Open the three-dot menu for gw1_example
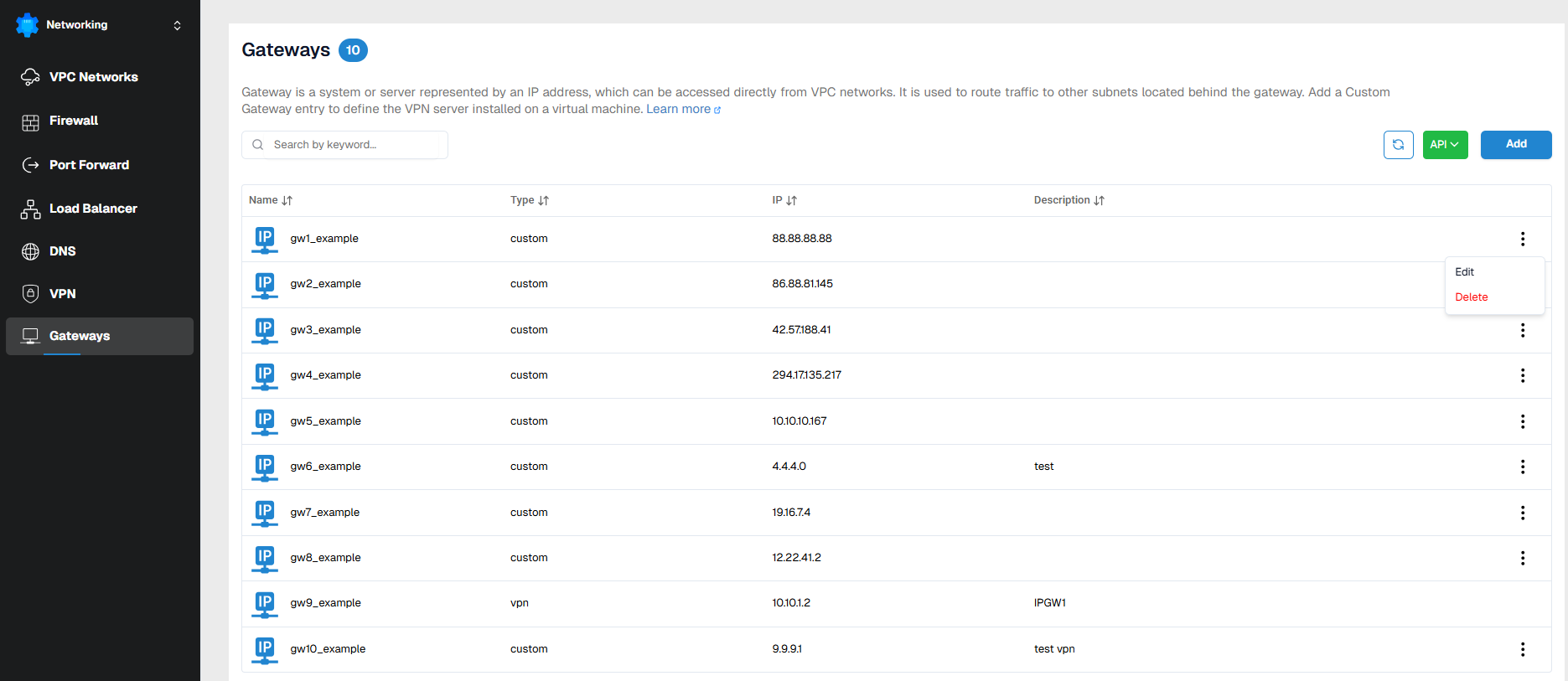Screen dimensions: 1568x681 pos(1522,239)
